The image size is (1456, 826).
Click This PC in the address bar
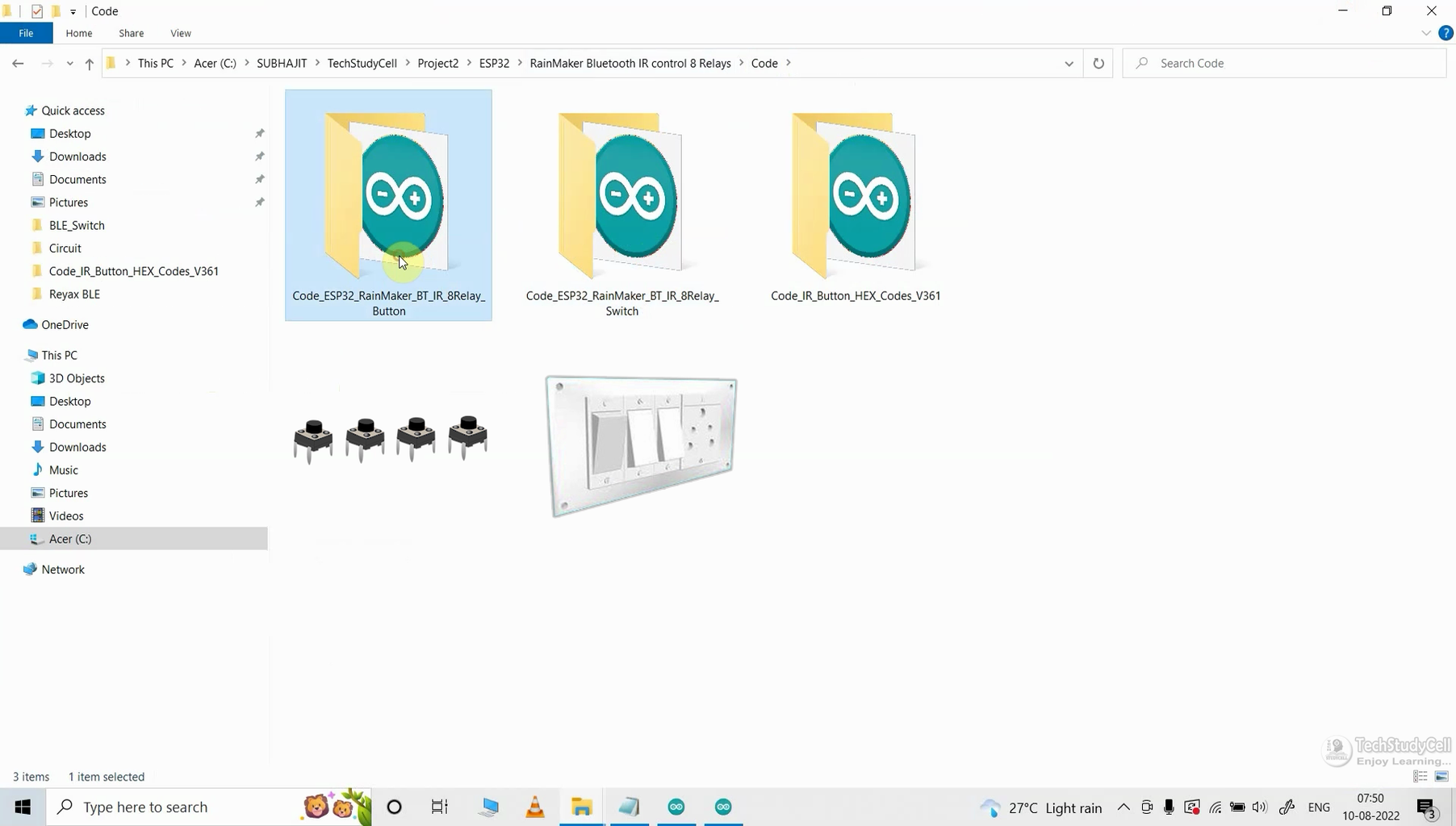(156, 63)
